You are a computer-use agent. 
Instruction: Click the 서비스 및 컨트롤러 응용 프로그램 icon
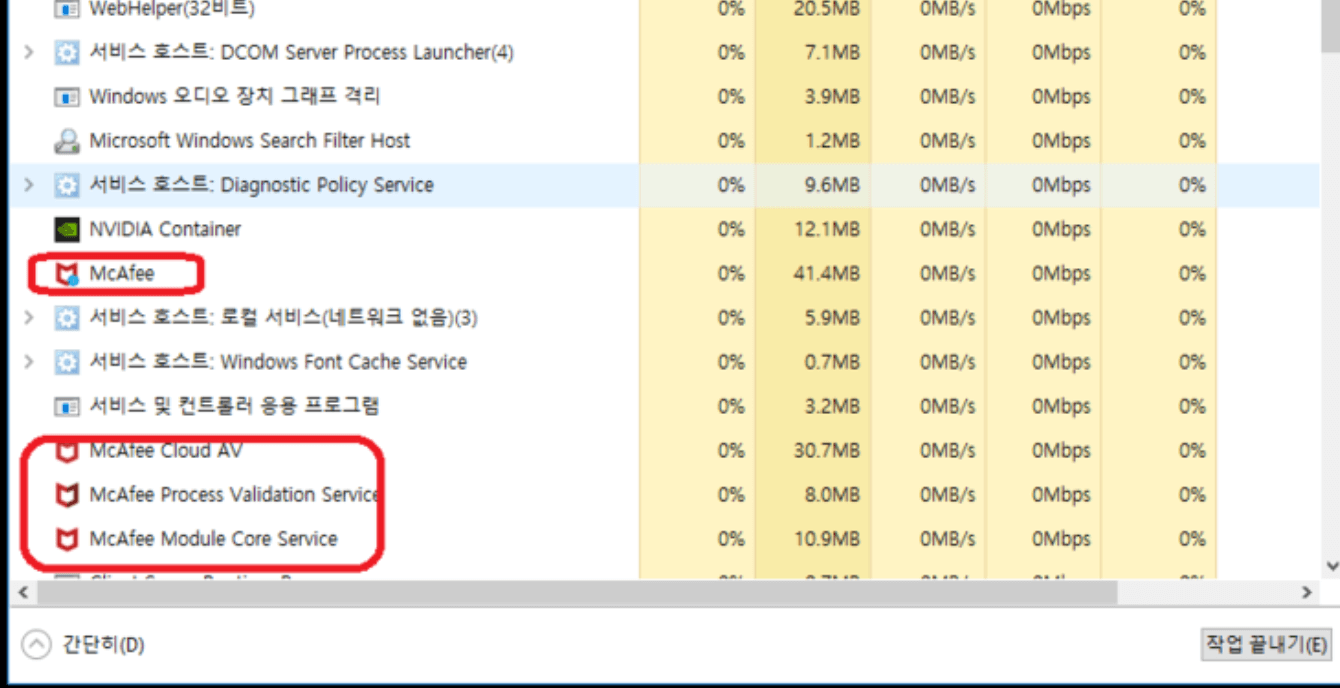coord(66,406)
